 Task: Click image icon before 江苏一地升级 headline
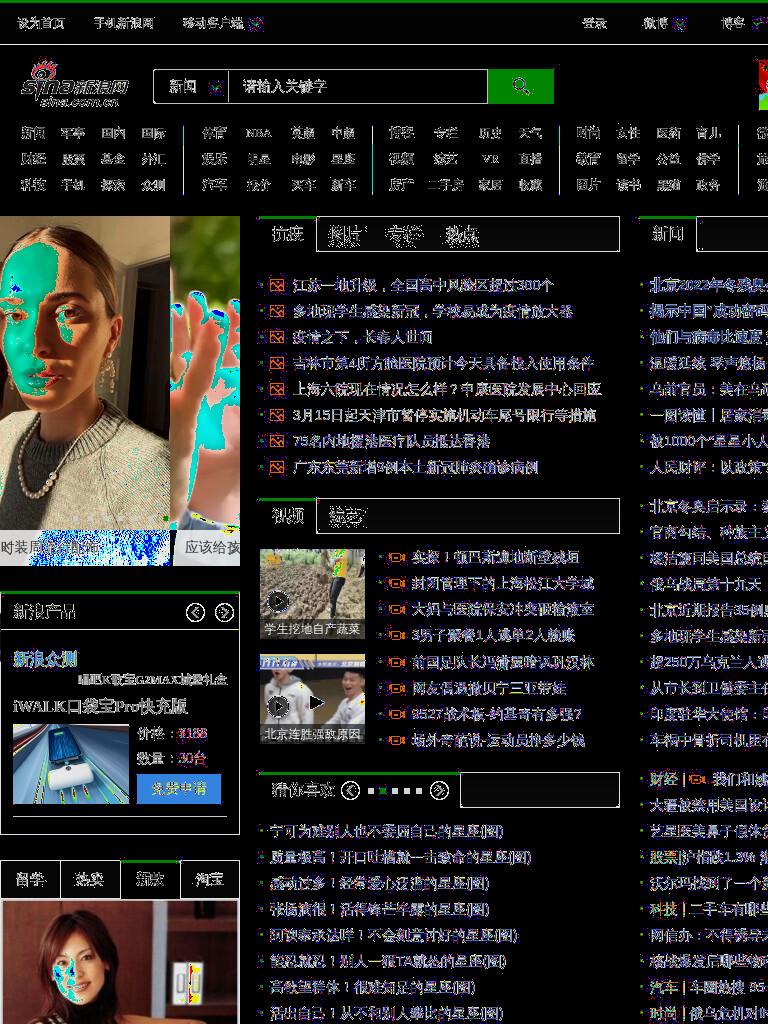click(x=277, y=285)
